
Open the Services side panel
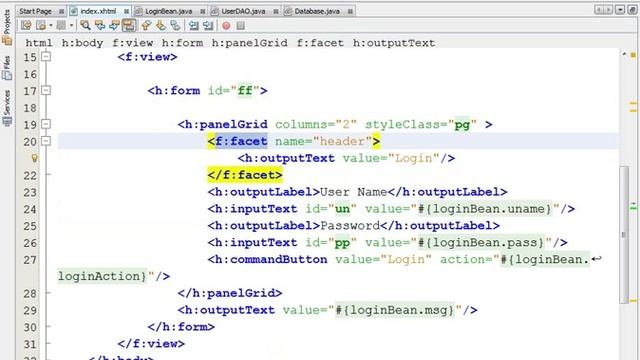click(x=7, y=108)
